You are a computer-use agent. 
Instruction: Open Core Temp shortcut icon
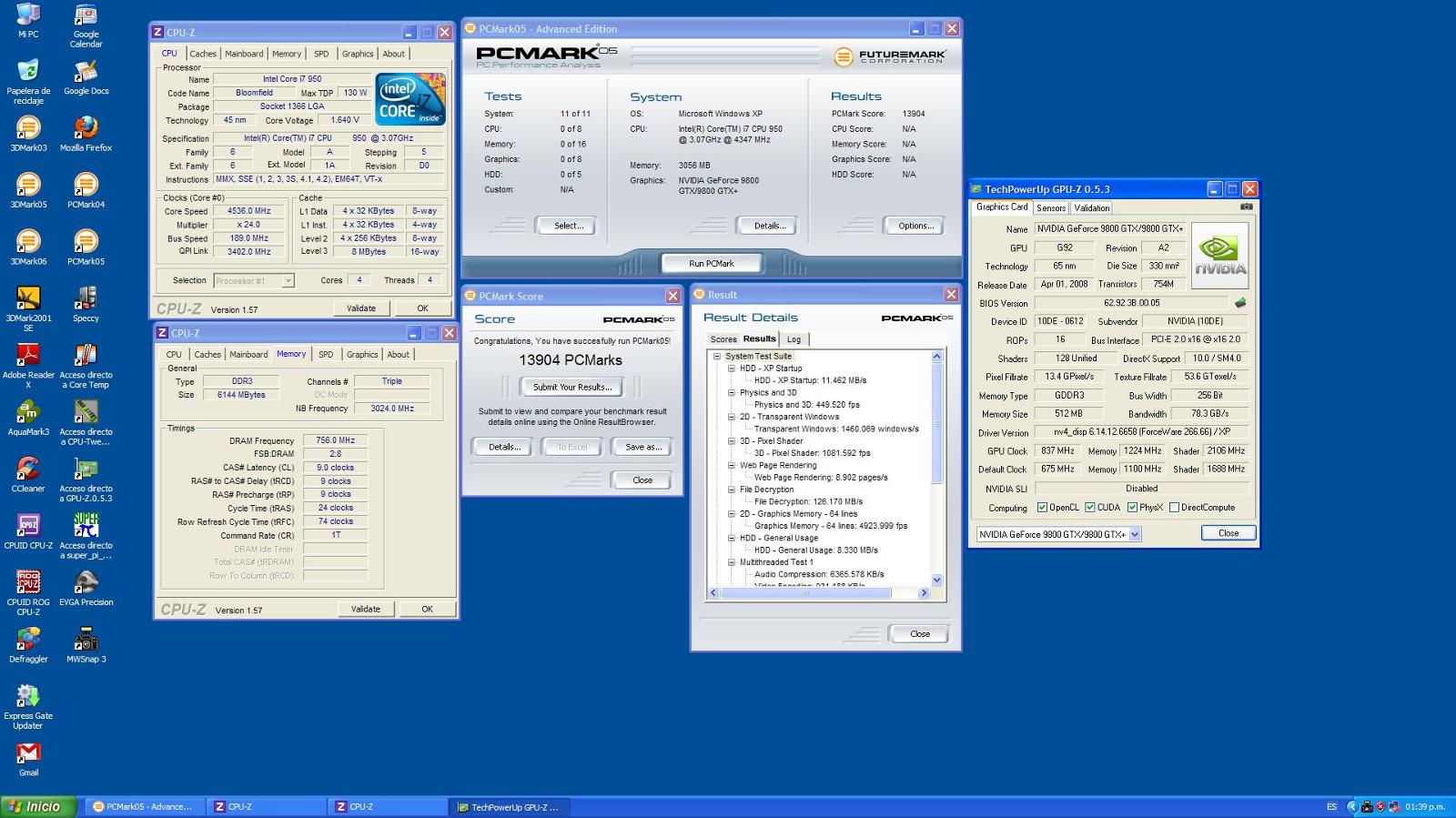point(86,367)
